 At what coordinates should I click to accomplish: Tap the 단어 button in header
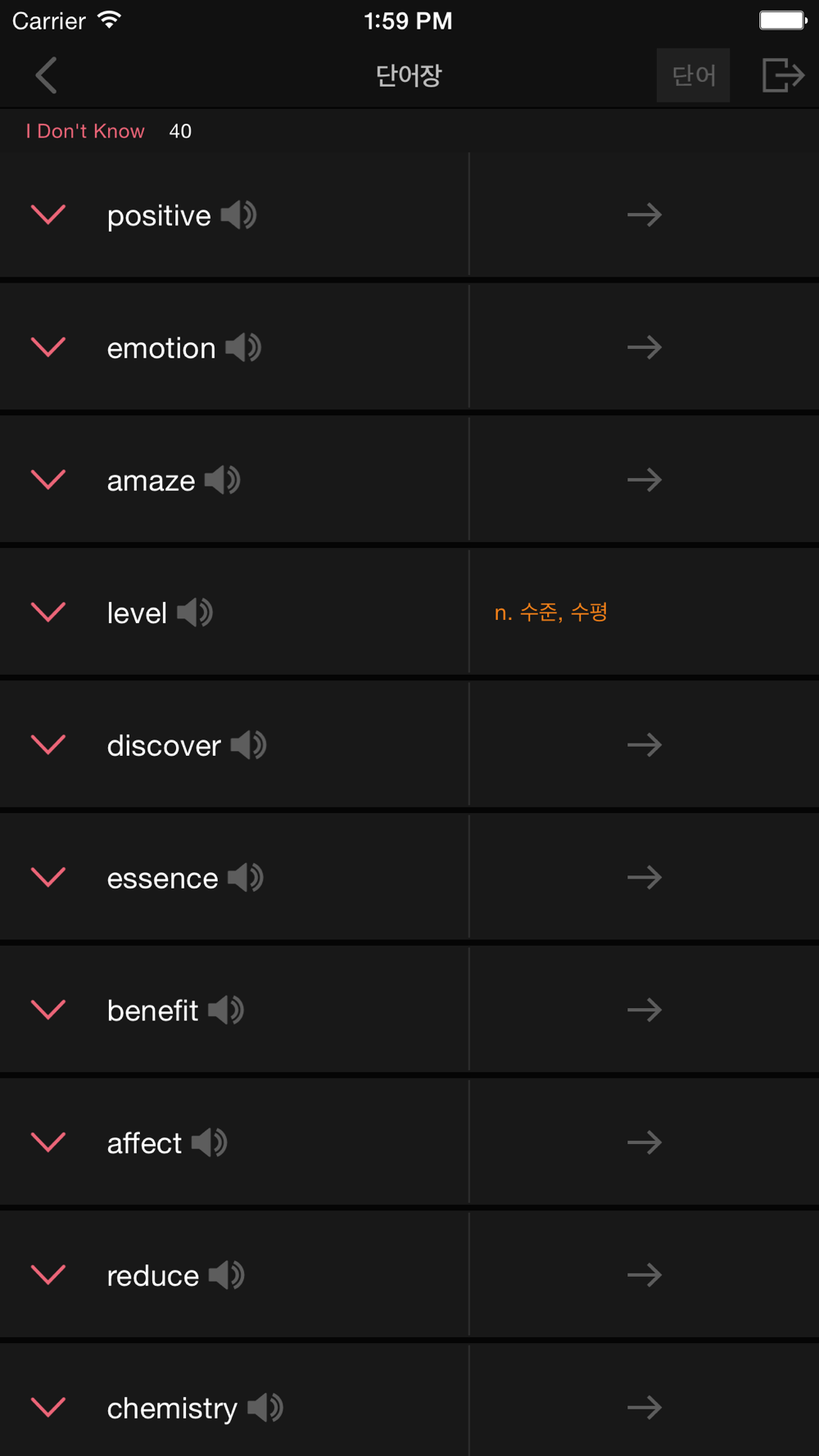[x=693, y=75]
